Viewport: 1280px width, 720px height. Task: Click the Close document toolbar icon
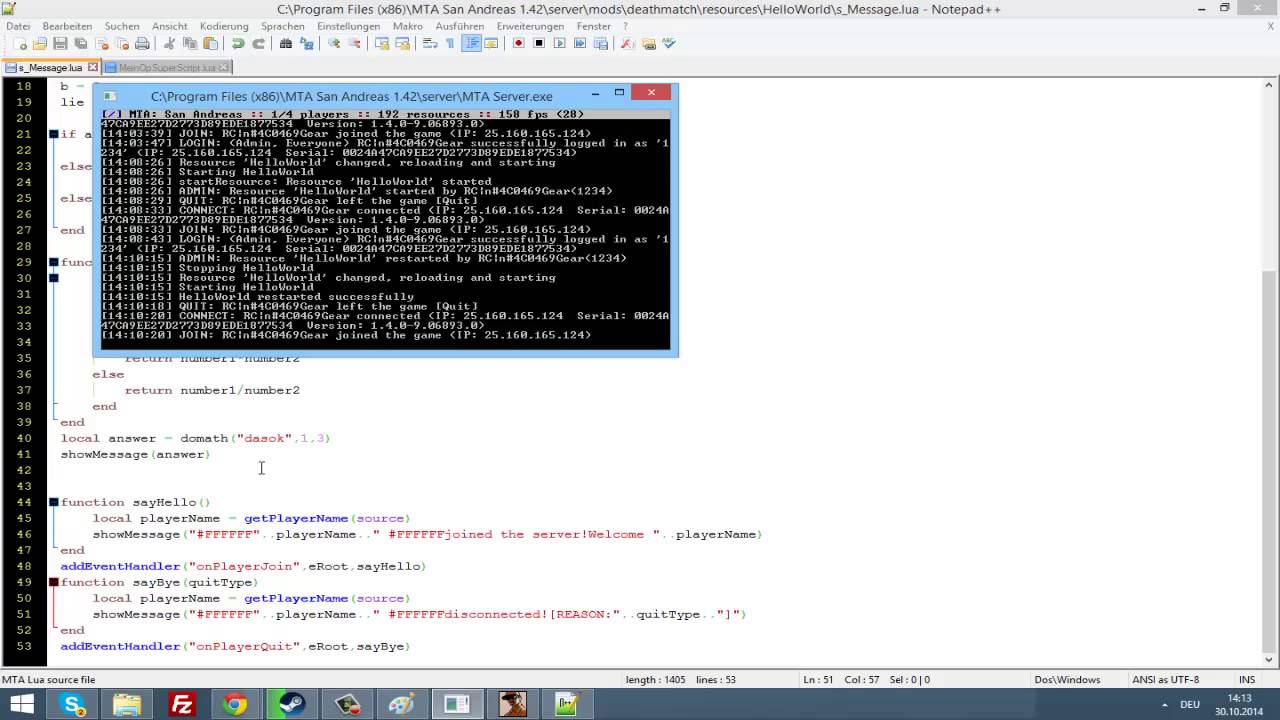click(x=101, y=44)
